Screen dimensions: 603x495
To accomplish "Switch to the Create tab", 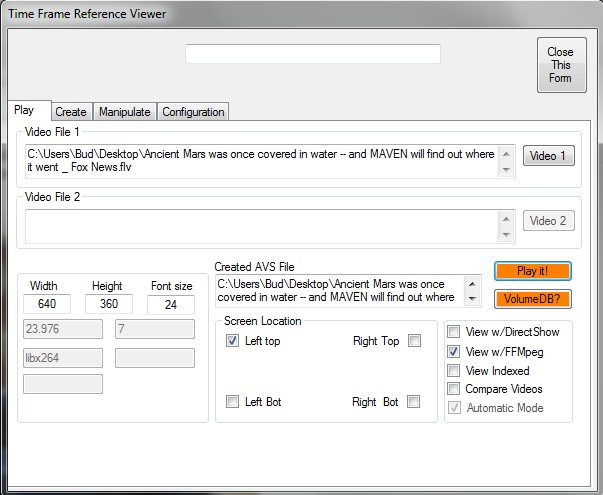I will (x=70, y=112).
